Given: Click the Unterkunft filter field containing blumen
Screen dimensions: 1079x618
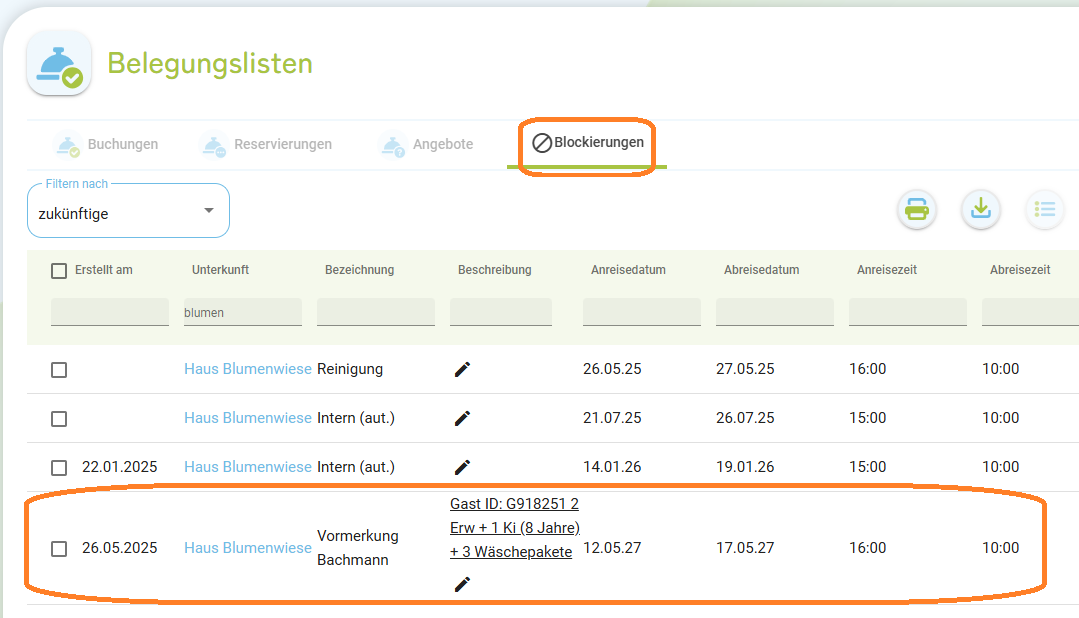Looking at the screenshot, I should (x=243, y=312).
